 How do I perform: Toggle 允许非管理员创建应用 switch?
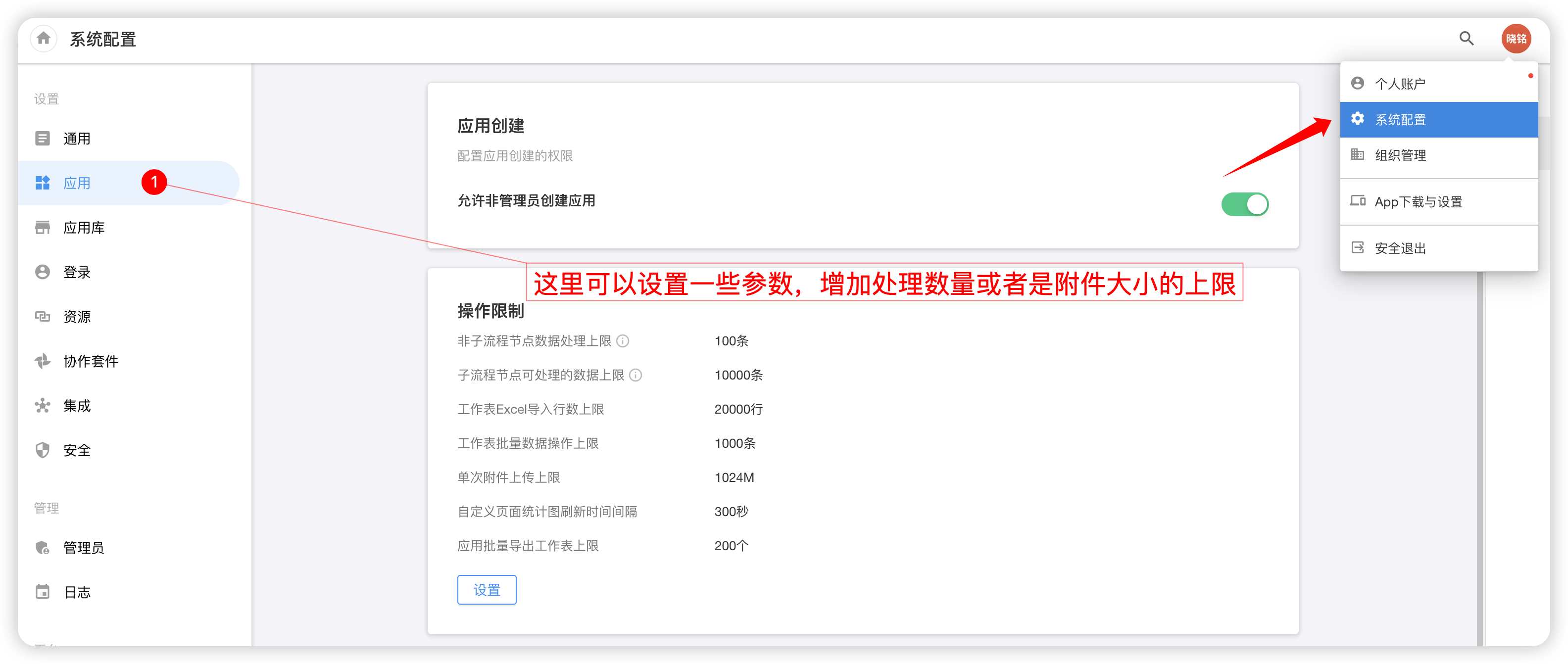pyautogui.click(x=1244, y=204)
